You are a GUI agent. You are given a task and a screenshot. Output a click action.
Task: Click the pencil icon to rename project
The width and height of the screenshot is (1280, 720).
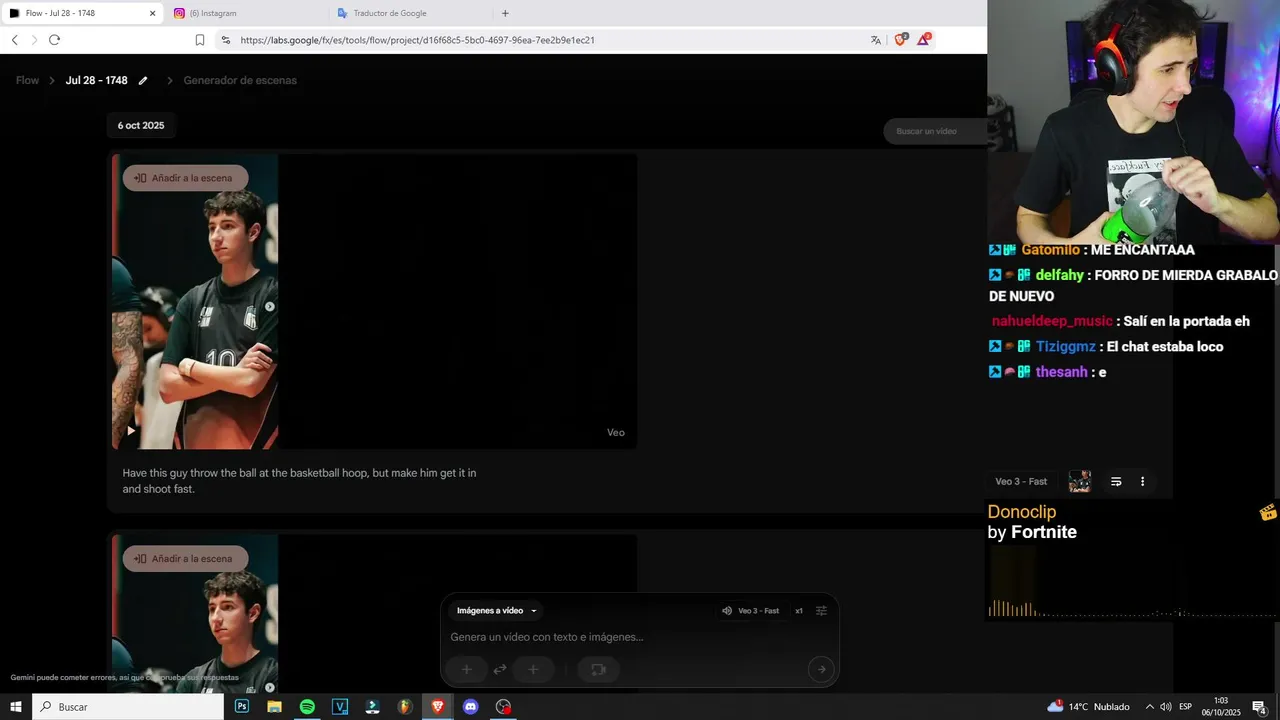pyautogui.click(x=143, y=80)
